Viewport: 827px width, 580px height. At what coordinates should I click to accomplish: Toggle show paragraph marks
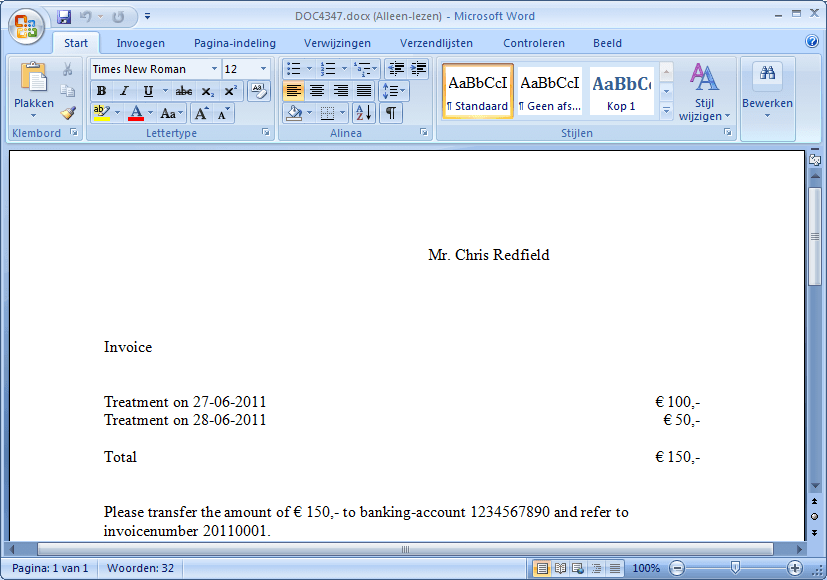390,113
